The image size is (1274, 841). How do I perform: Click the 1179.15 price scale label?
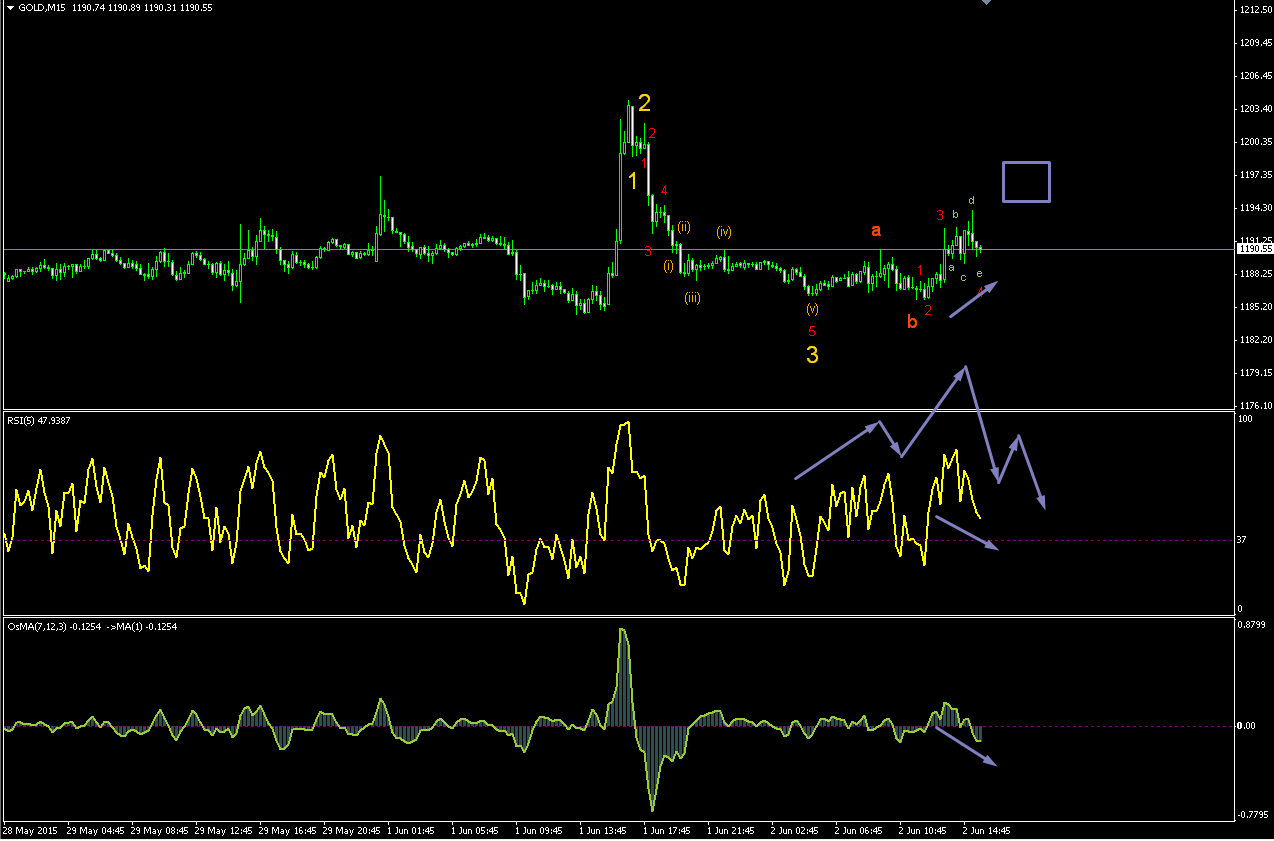tap(1254, 373)
